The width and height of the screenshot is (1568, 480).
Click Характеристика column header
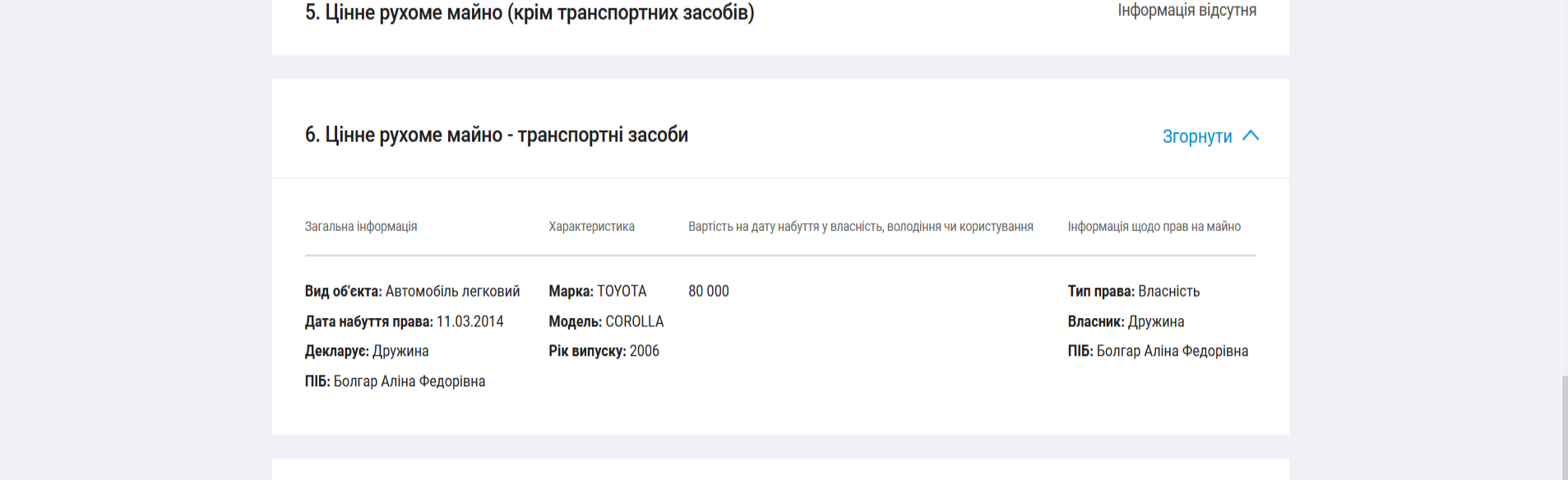pos(591,226)
